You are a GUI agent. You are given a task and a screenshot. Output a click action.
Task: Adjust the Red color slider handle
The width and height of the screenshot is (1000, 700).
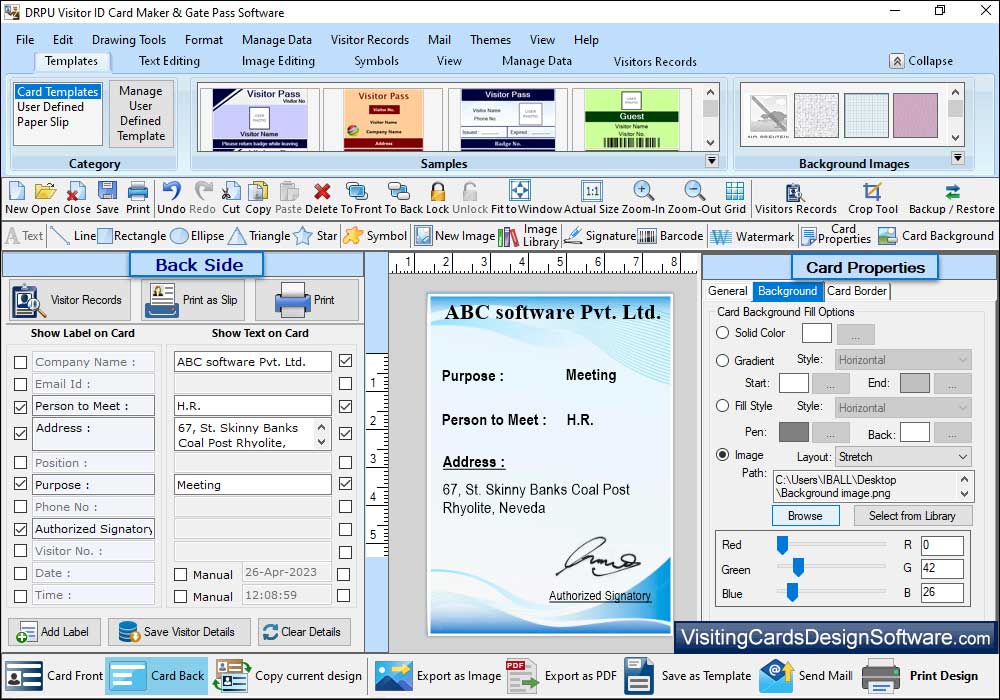(x=782, y=545)
